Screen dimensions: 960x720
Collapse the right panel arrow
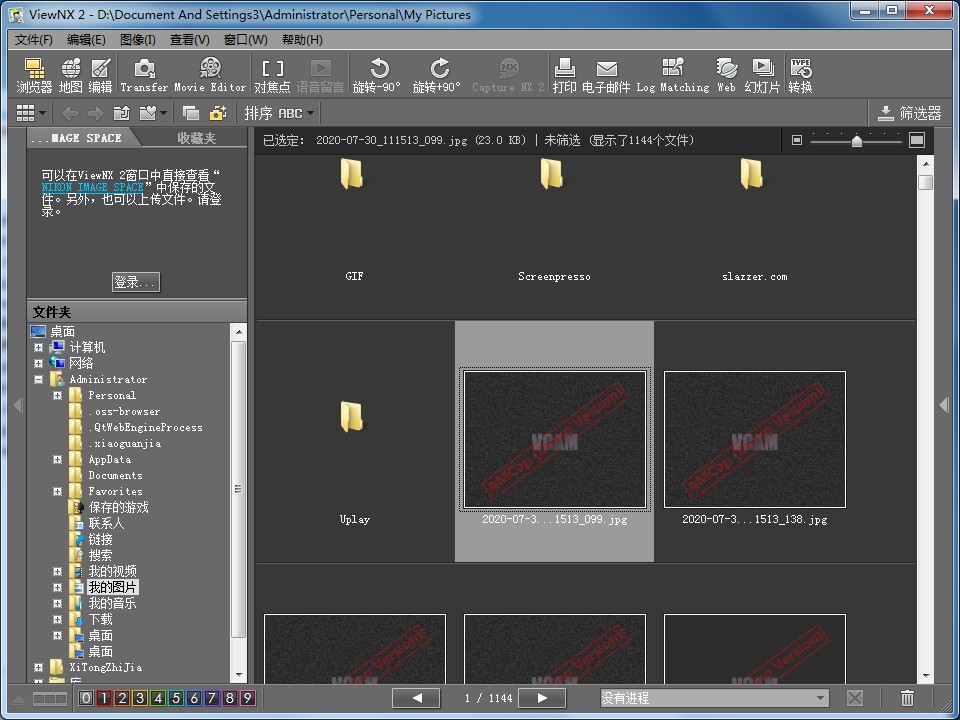click(x=944, y=405)
